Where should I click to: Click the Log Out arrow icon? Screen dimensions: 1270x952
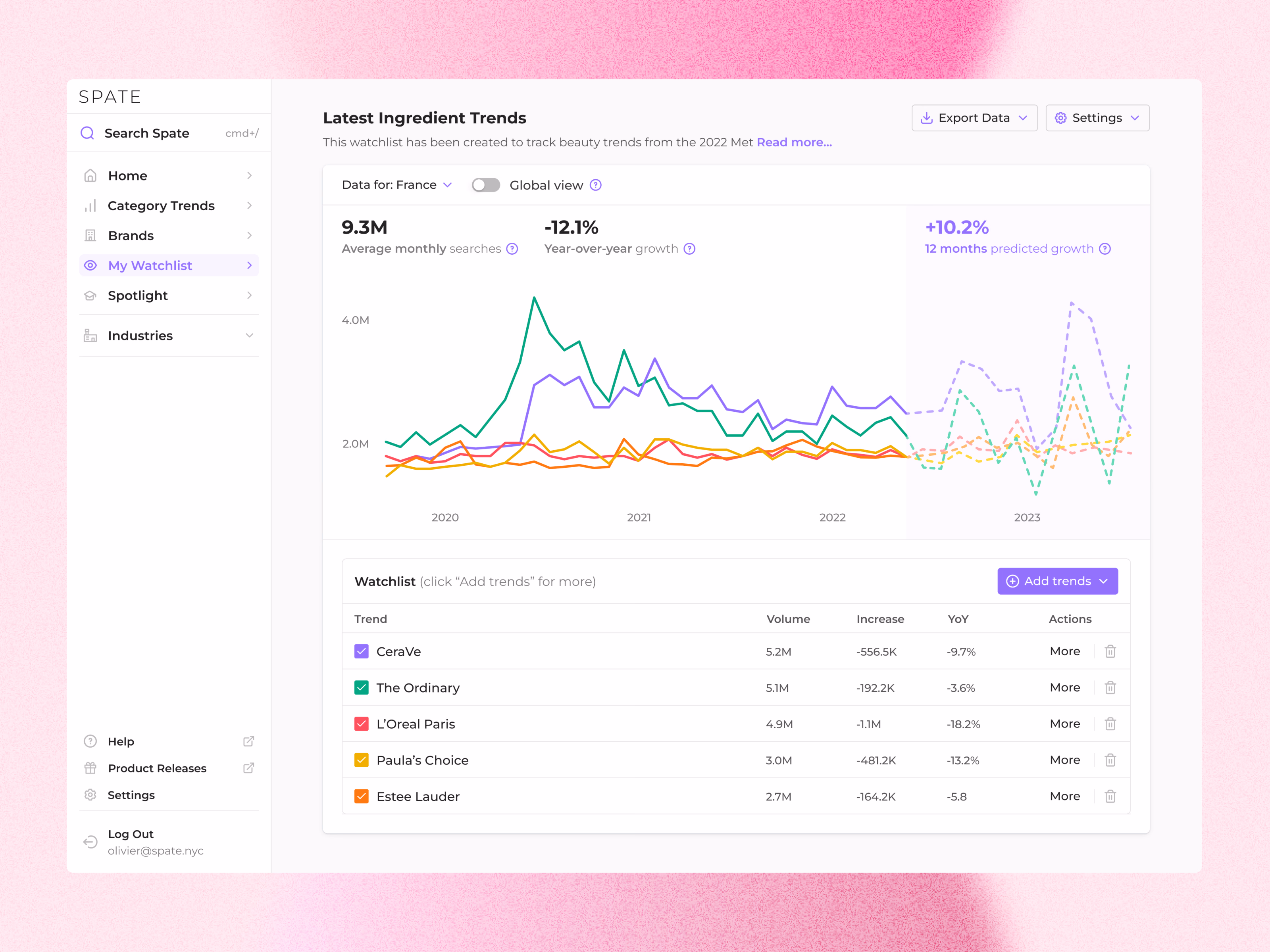point(91,842)
